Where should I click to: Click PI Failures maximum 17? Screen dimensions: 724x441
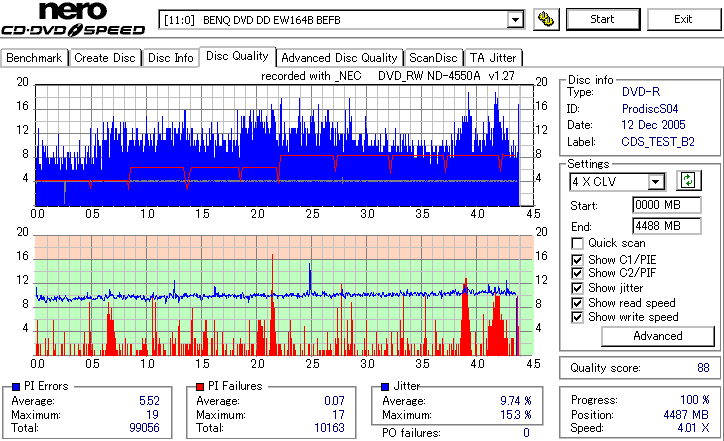pyautogui.click(x=338, y=415)
